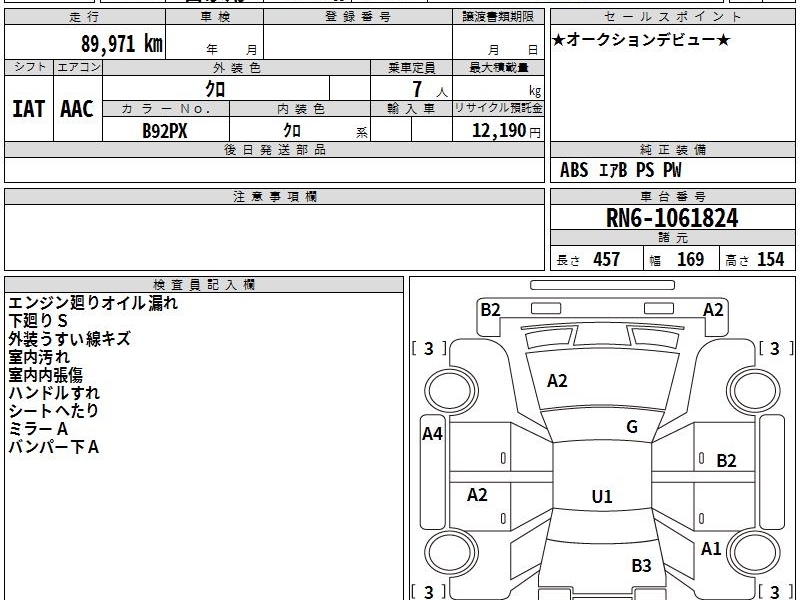Click the B2 mark on the front door
800x600 pixels.
coord(726,461)
